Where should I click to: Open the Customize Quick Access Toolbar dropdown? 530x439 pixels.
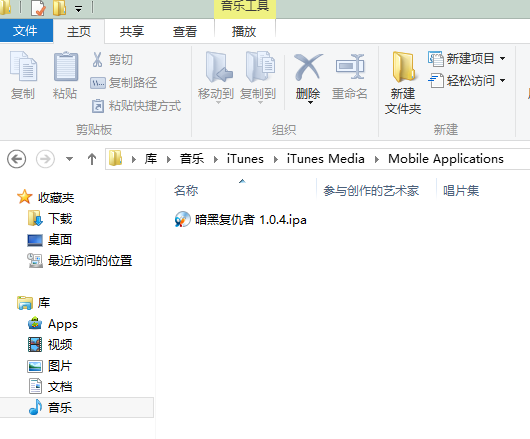point(78,9)
